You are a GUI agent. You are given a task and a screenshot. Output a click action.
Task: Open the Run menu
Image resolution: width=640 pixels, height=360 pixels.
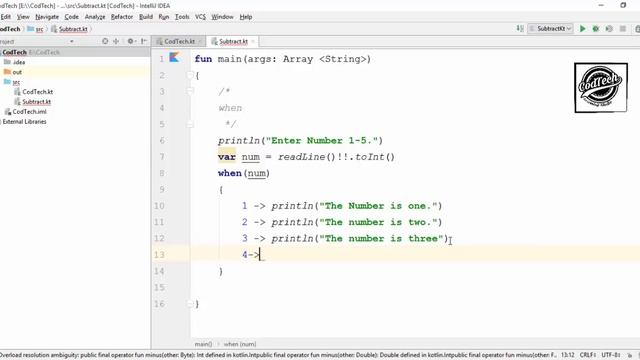coord(164,17)
